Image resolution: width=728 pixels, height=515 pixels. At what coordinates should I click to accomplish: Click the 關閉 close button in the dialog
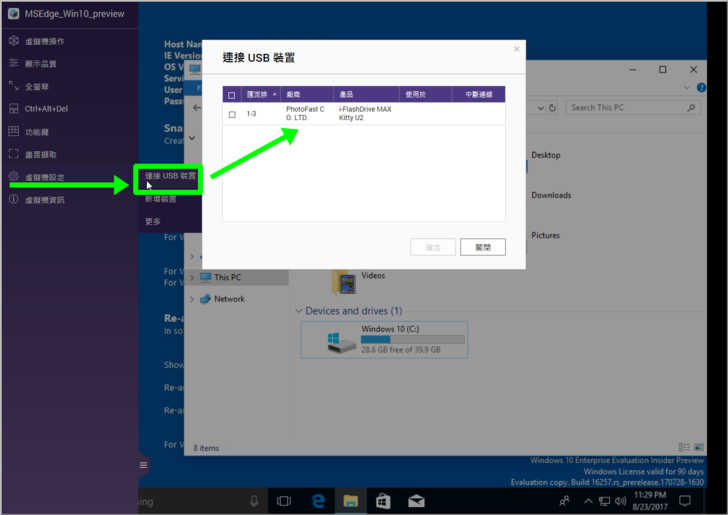coord(483,247)
